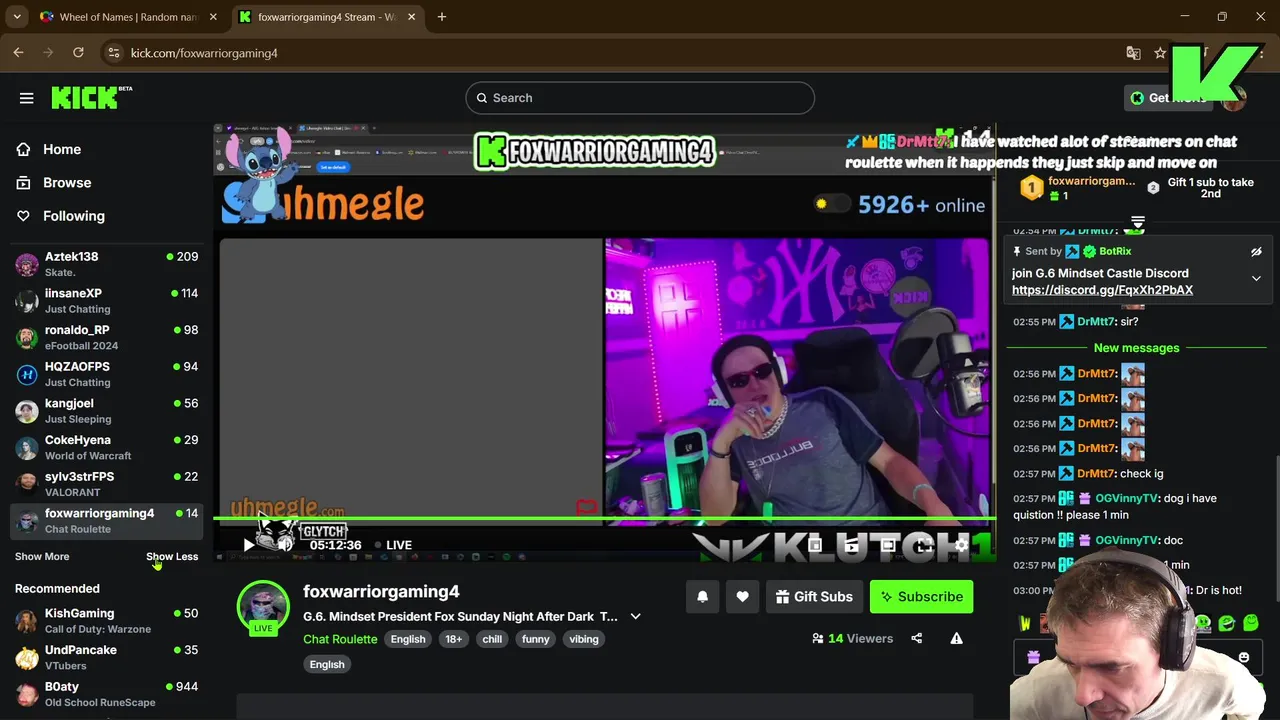
Task: Bookmark this page with the star
Action: [x=1160, y=53]
